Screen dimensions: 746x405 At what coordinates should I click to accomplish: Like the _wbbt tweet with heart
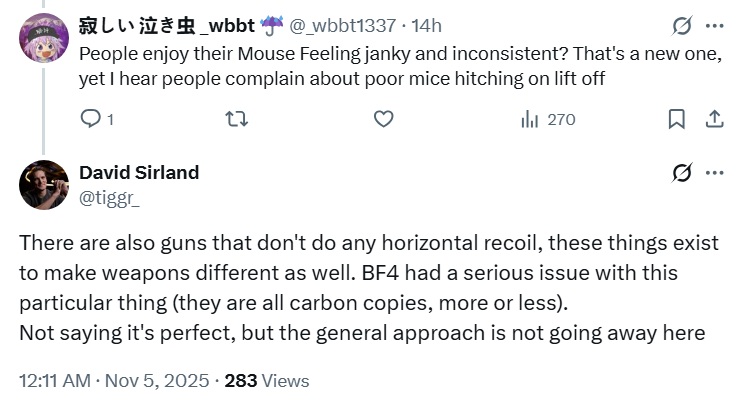click(383, 119)
